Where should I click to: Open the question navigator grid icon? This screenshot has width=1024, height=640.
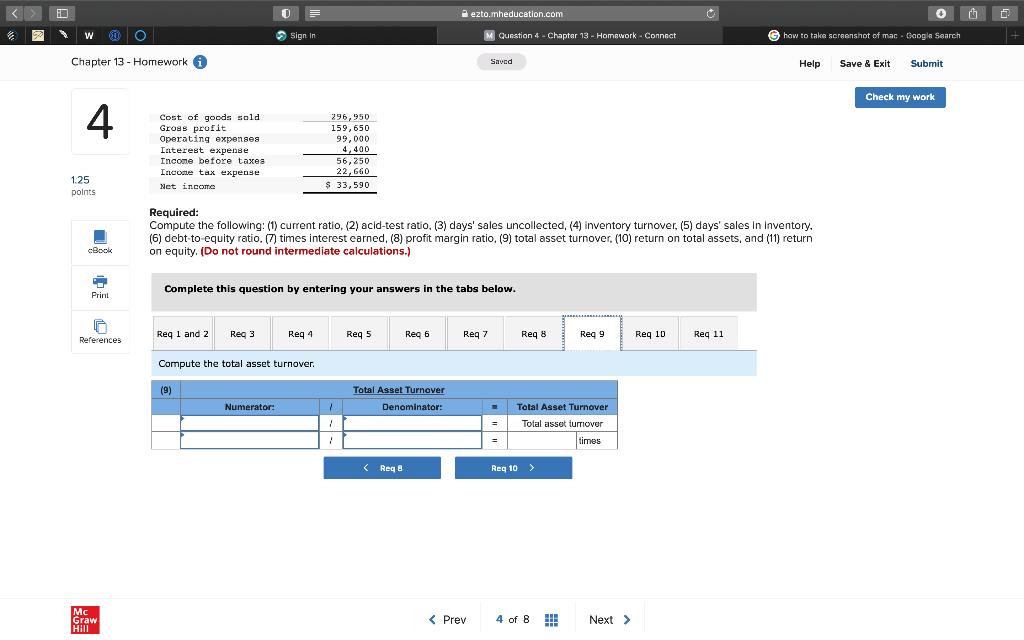click(x=551, y=619)
